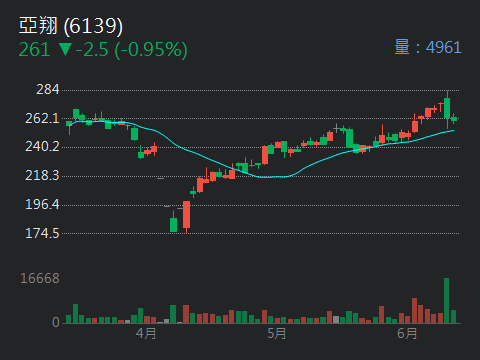Click the 4月 date axis label
Image resolution: width=480 pixels, height=360 pixels.
146,333
